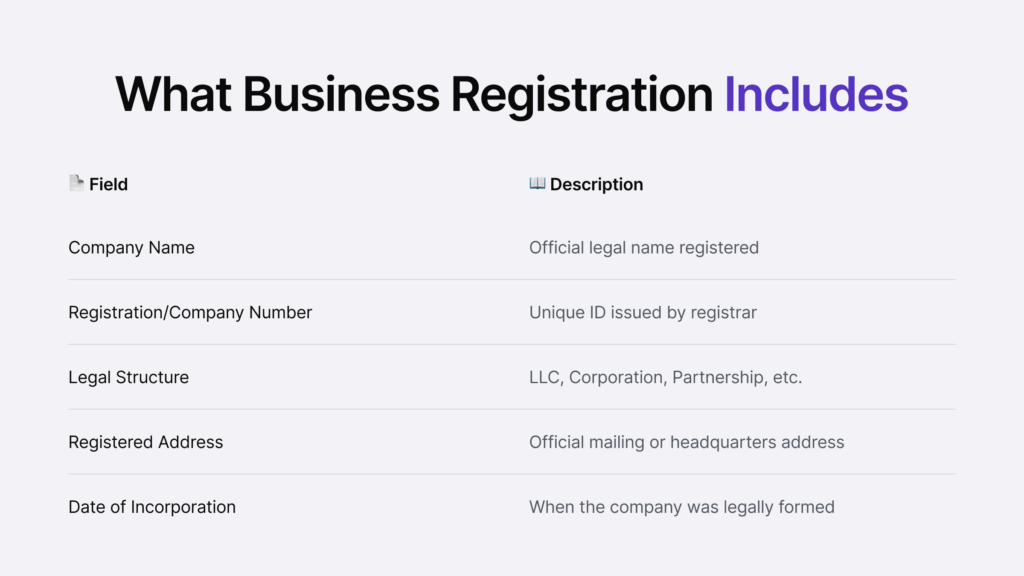Select the Company Name cell

pyautogui.click(x=131, y=247)
